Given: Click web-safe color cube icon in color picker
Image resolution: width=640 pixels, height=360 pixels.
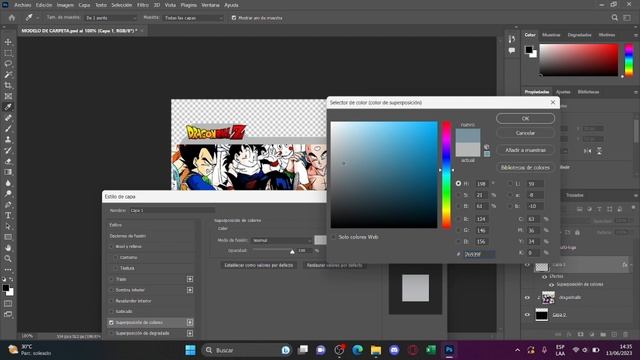Looking at the screenshot, I should (487, 147).
